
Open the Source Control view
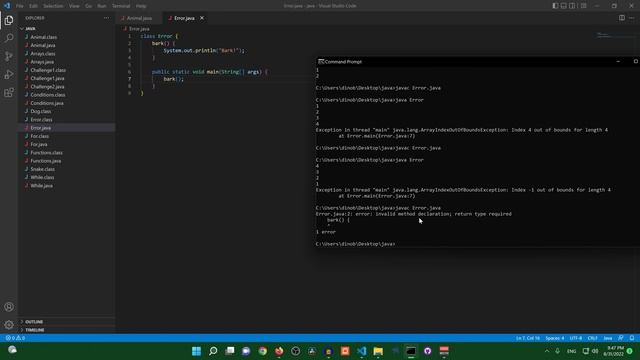coord(9,56)
